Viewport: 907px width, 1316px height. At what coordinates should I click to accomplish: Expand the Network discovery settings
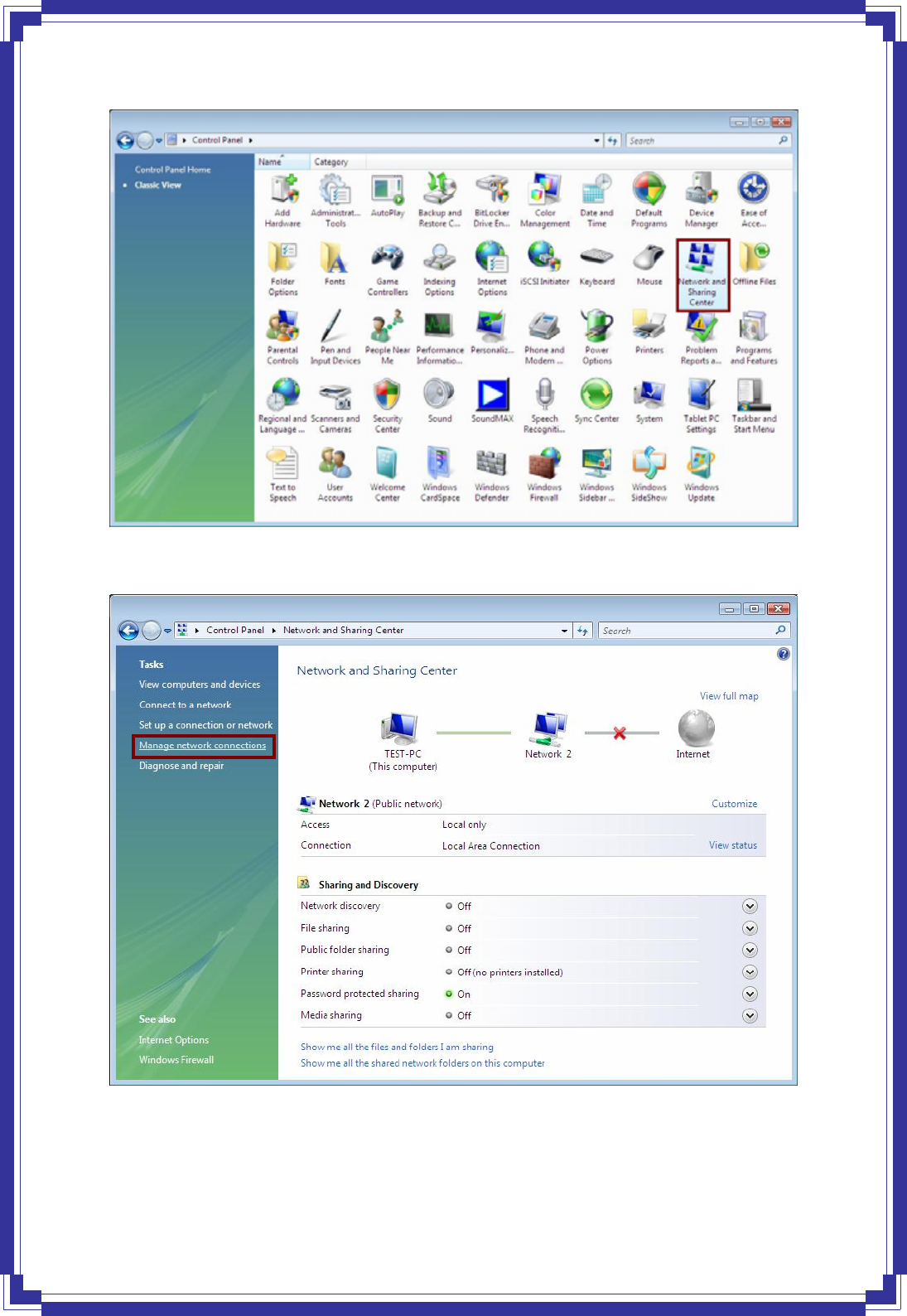pos(750,907)
